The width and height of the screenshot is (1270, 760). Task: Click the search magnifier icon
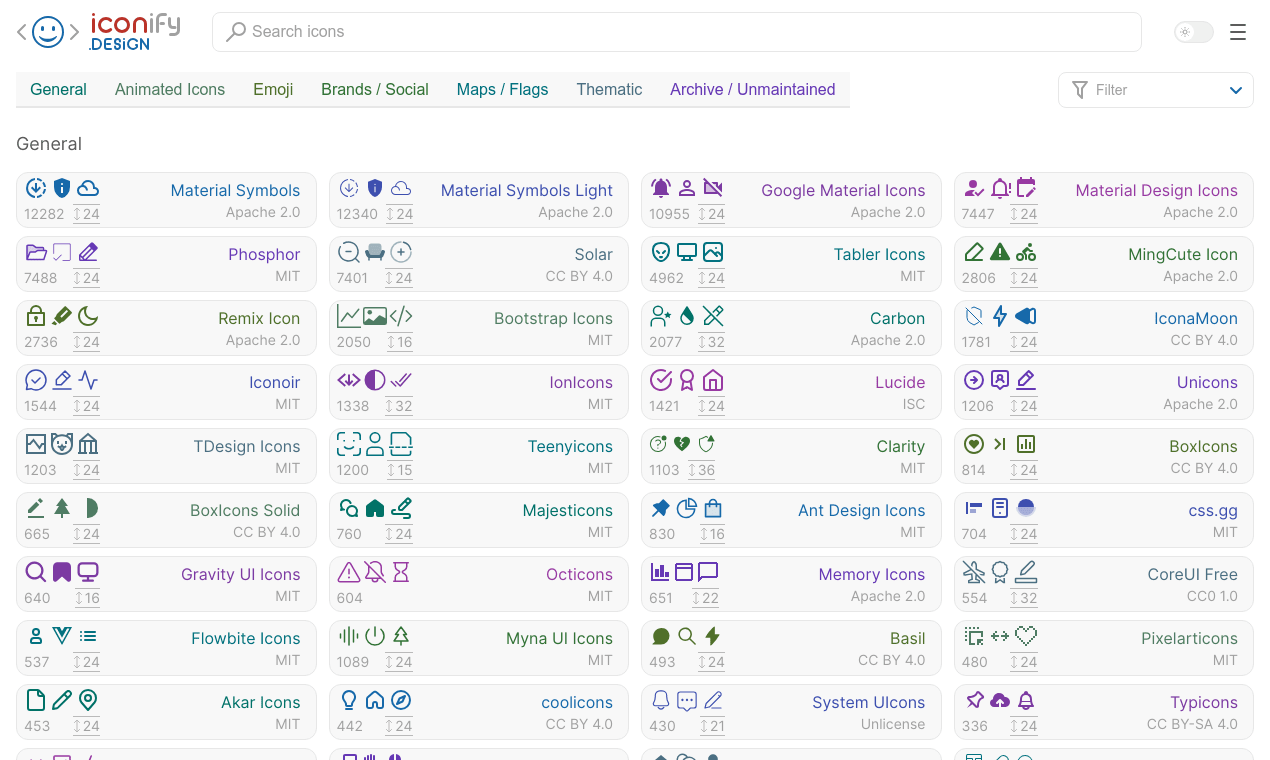(236, 32)
